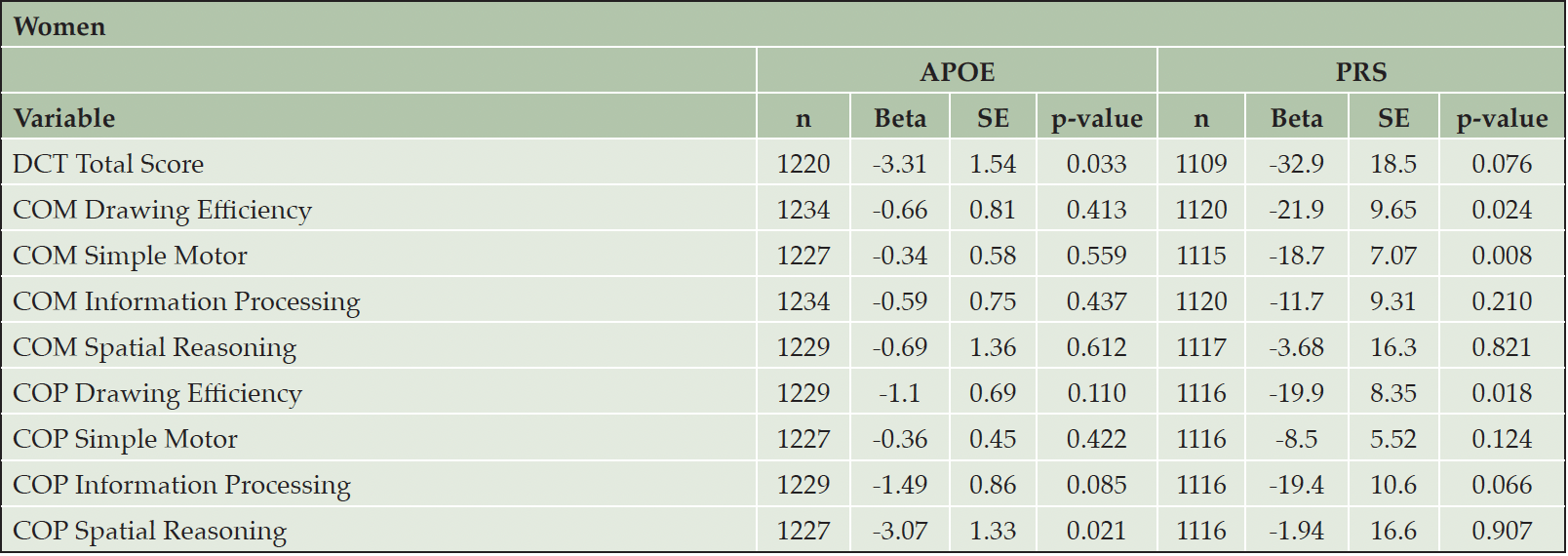The width and height of the screenshot is (1568, 556).
Task: Select the APOE column group header
Action: pos(957,72)
